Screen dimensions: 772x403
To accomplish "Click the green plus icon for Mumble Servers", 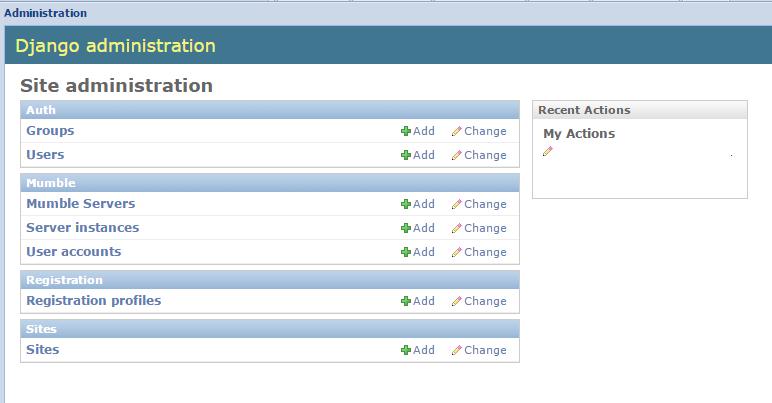I will pos(406,204).
